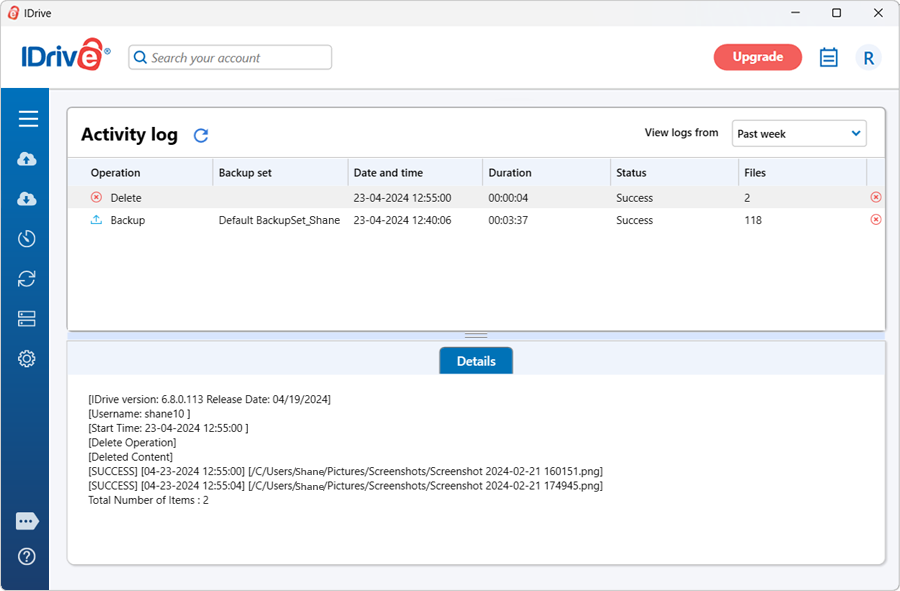
Task: Open the Help question mark icon
Action: 27,556
